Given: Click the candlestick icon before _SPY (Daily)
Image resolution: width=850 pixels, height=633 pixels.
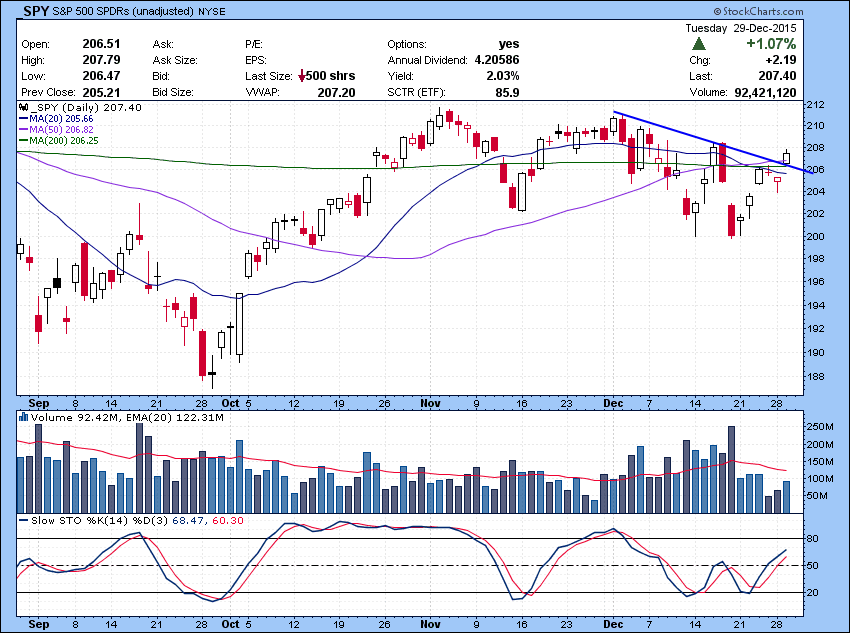Looking at the screenshot, I should (23, 107).
